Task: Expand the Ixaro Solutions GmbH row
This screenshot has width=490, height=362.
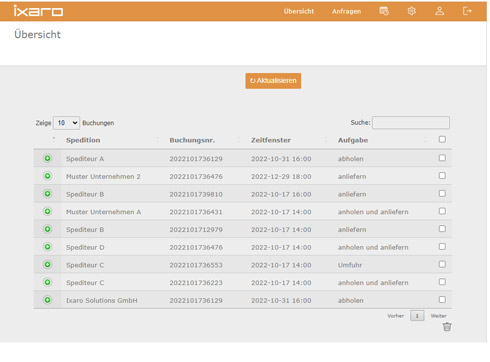Action: click(x=48, y=300)
